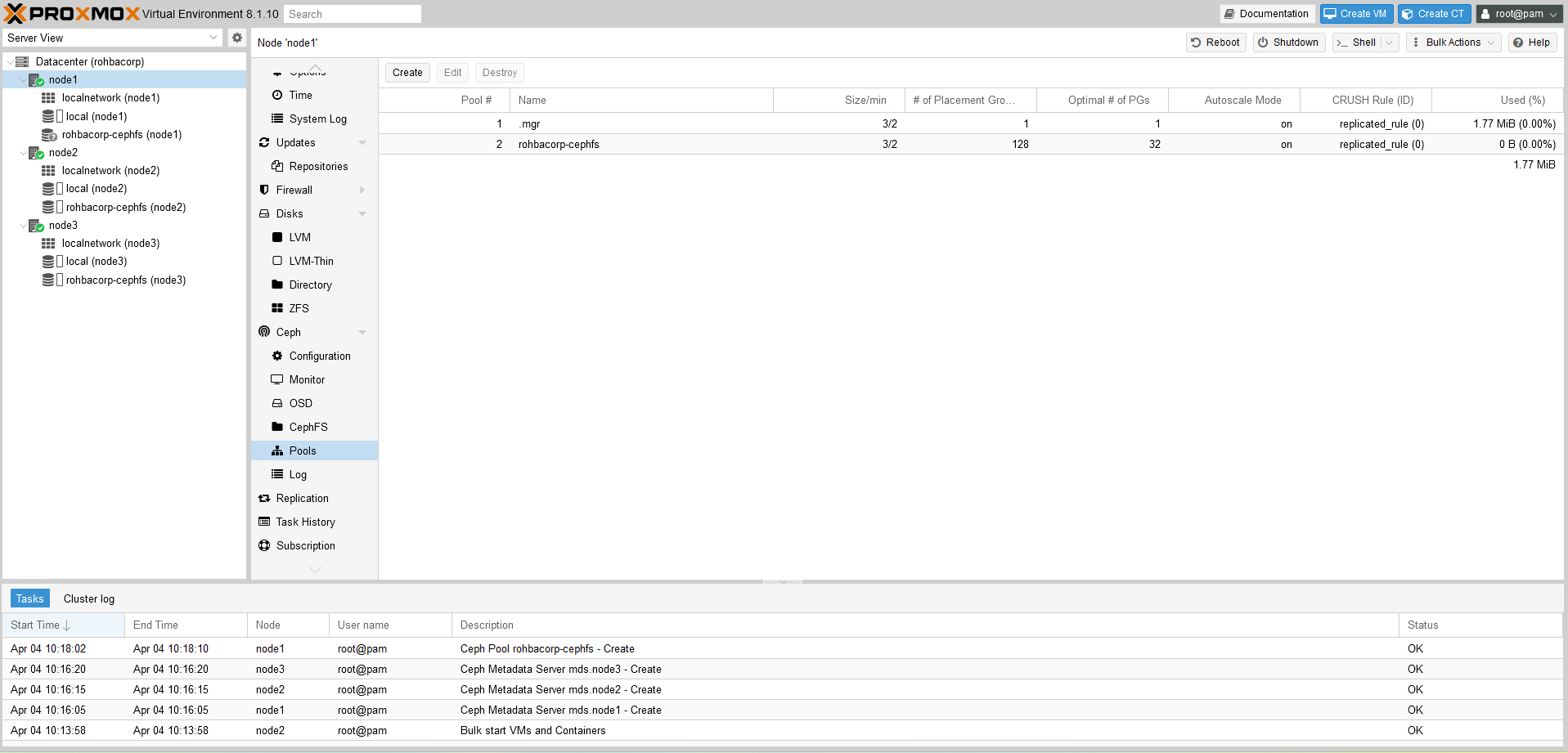This screenshot has width=1568, height=753.
Task: Click the ZFS grid icon
Action: (x=277, y=308)
